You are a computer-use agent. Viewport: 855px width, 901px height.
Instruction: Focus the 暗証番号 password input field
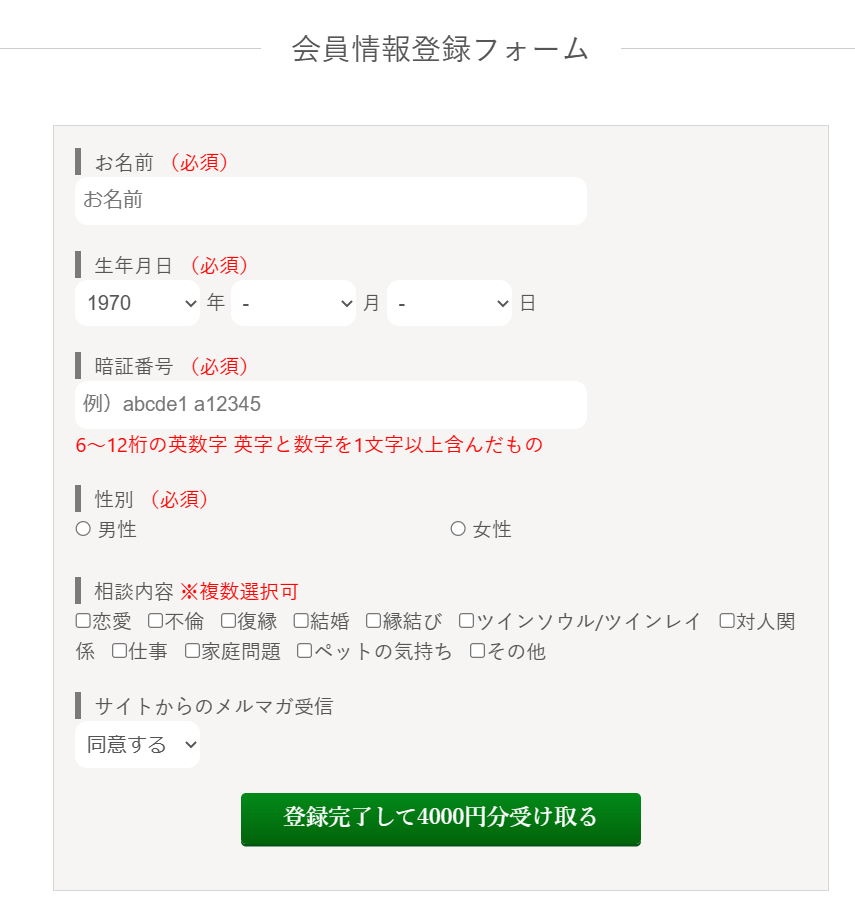[330, 405]
